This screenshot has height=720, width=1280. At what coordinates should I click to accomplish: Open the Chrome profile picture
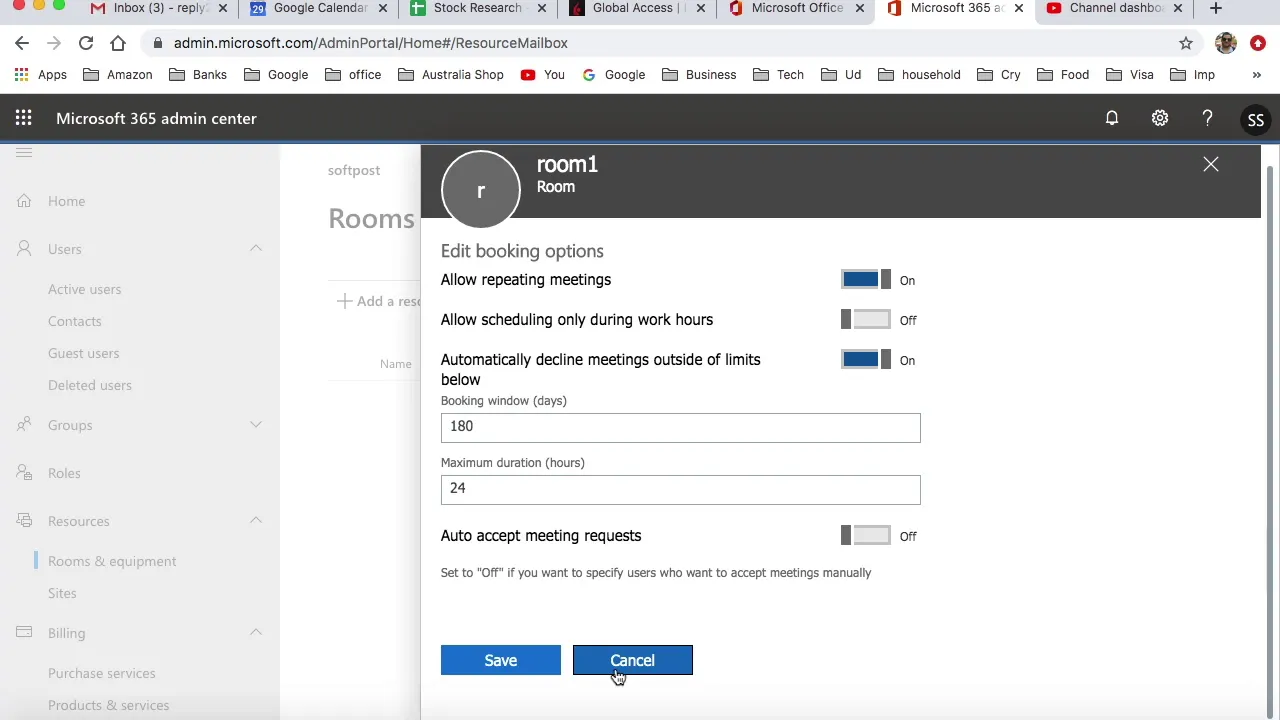tap(1226, 43)
